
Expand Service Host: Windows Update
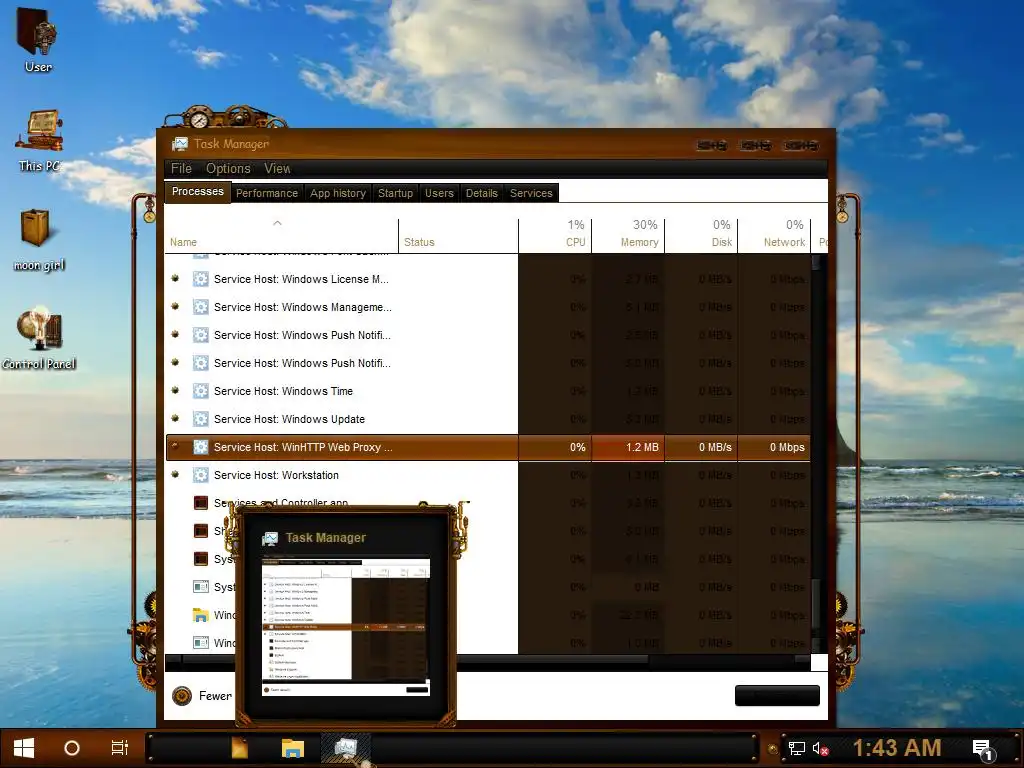click(175, 419)
